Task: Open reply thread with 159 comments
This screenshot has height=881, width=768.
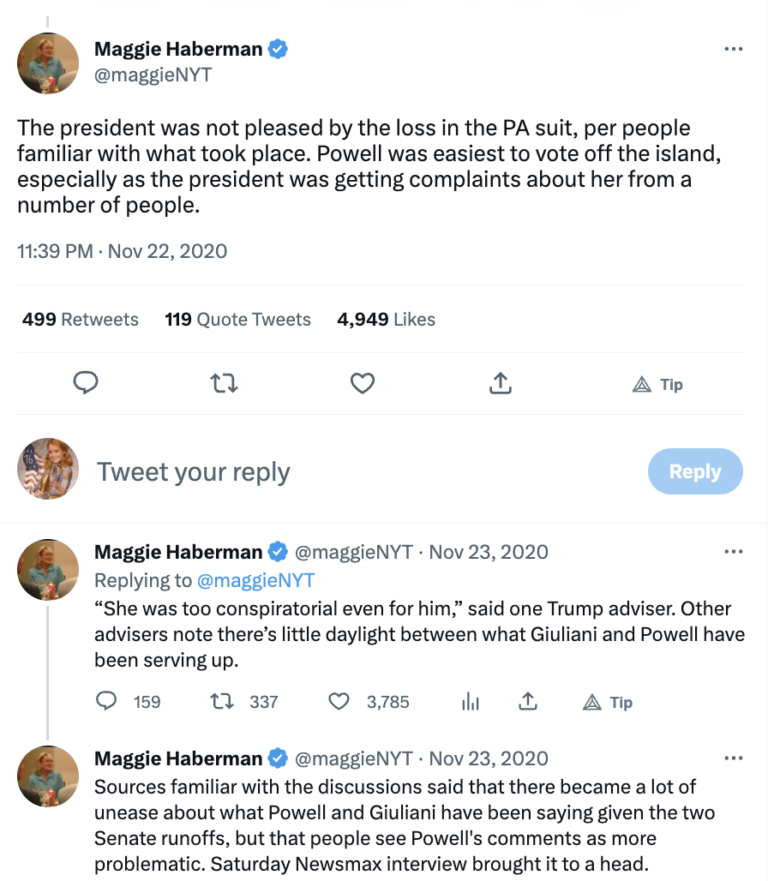Action: click(x=107, y=702)
